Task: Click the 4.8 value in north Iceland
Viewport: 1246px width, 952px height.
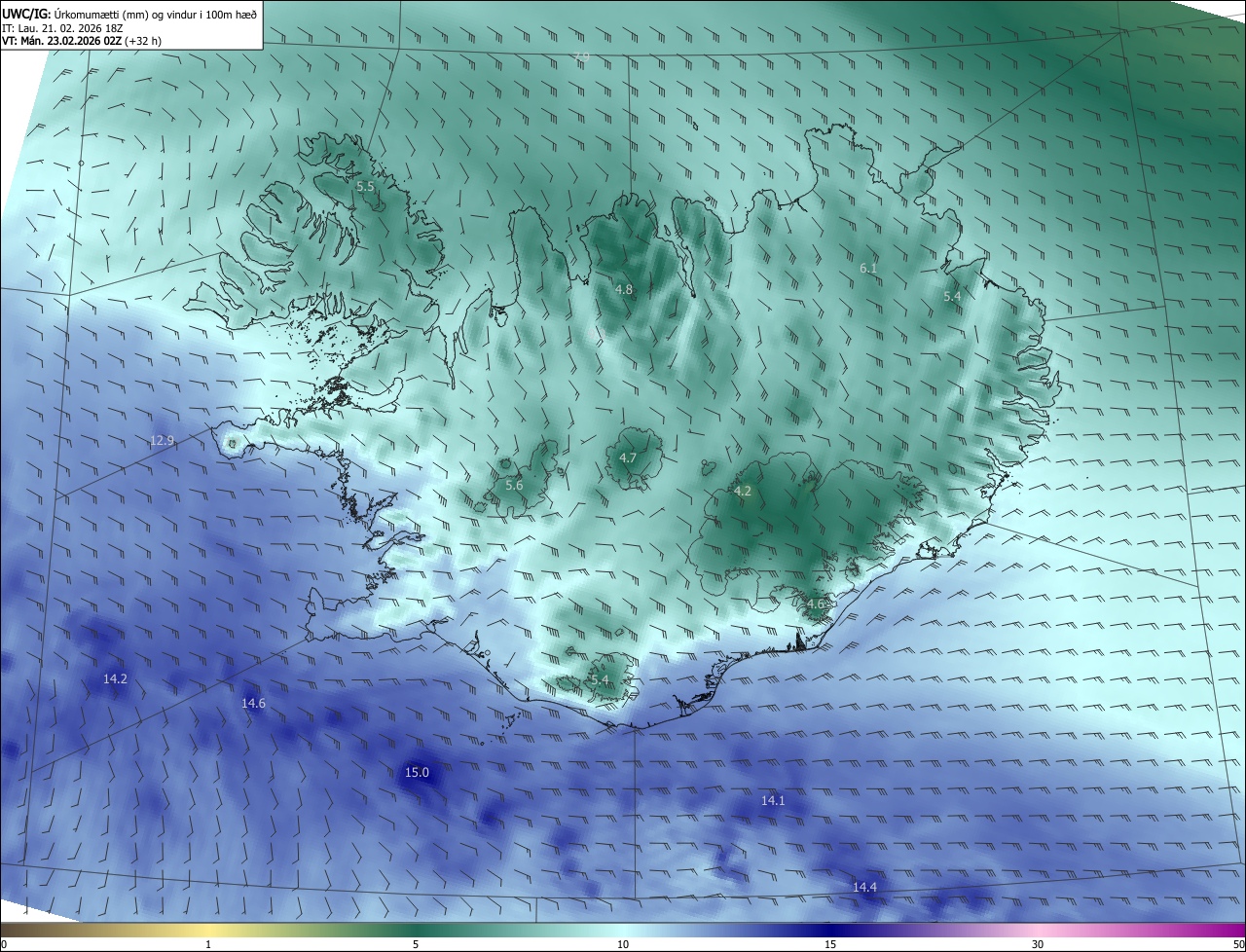Action: [x=624, y=290]
